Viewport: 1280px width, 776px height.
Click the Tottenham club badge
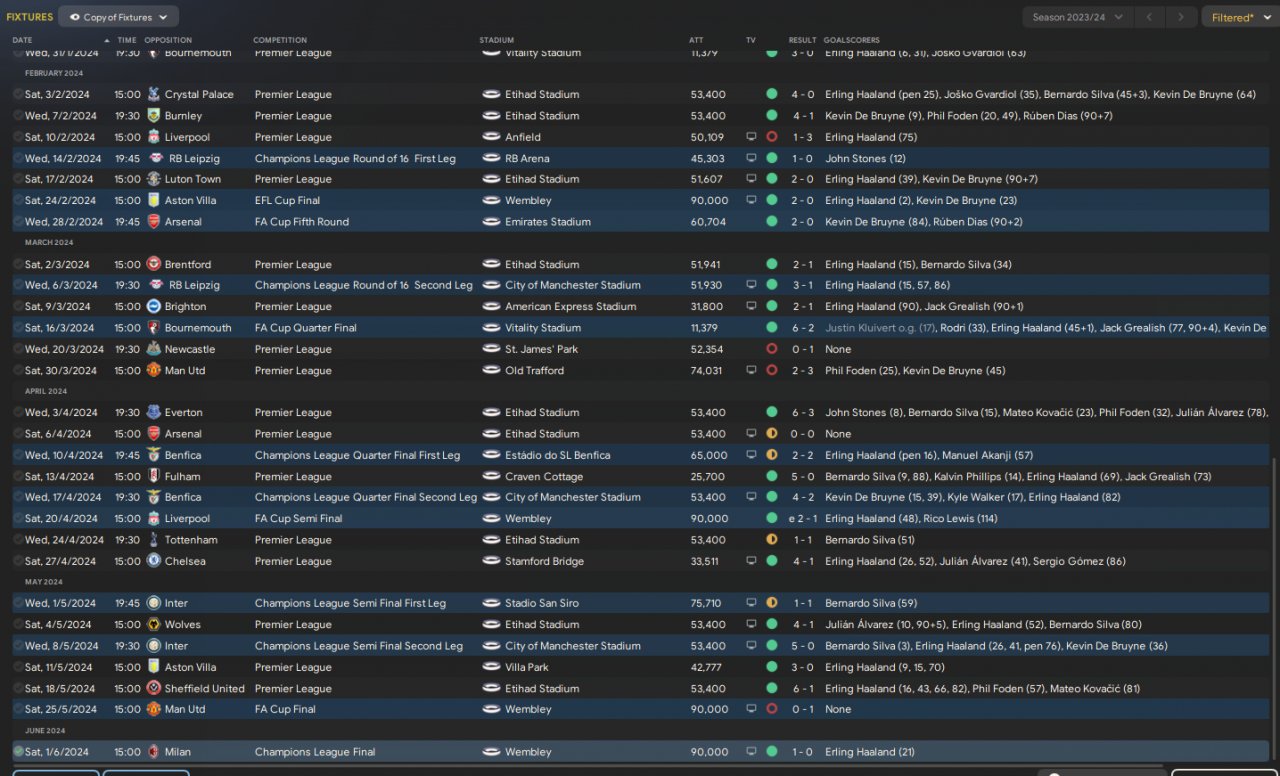153,540
